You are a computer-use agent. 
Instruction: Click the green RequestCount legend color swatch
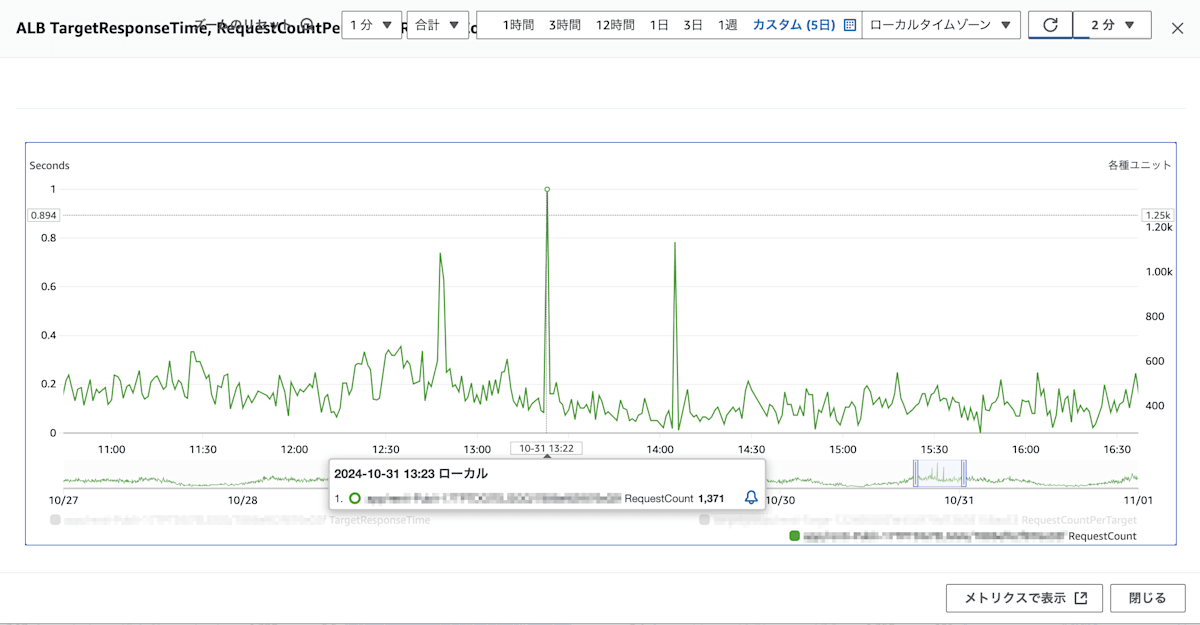point(795,536)
